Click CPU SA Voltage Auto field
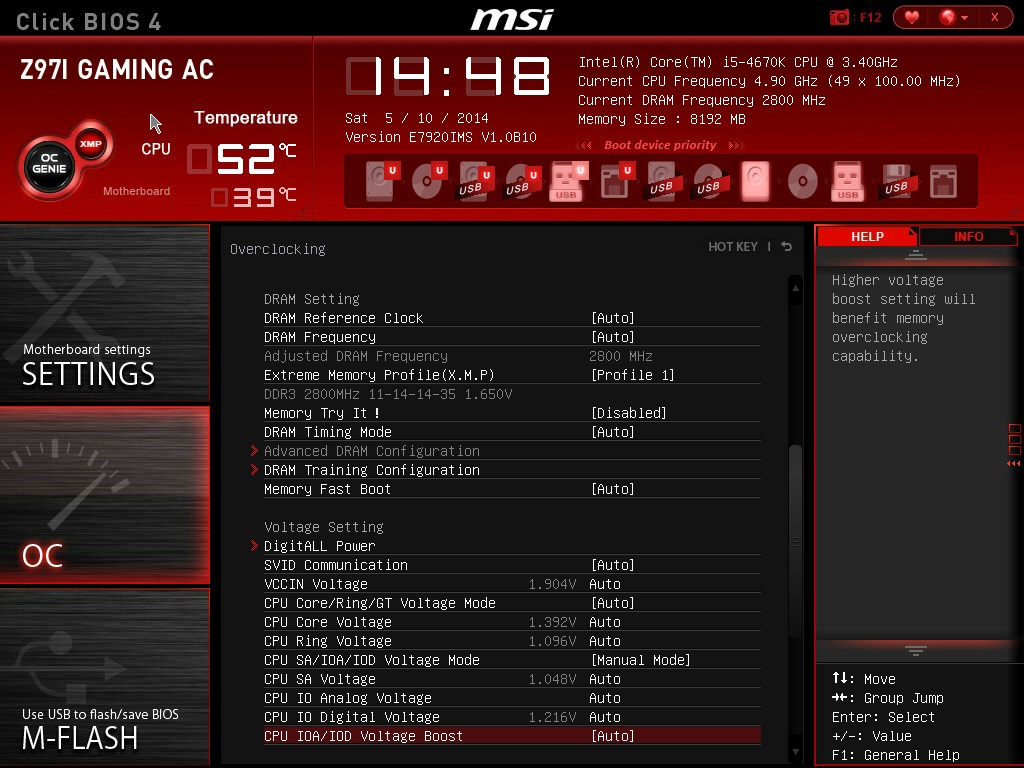 605,679
